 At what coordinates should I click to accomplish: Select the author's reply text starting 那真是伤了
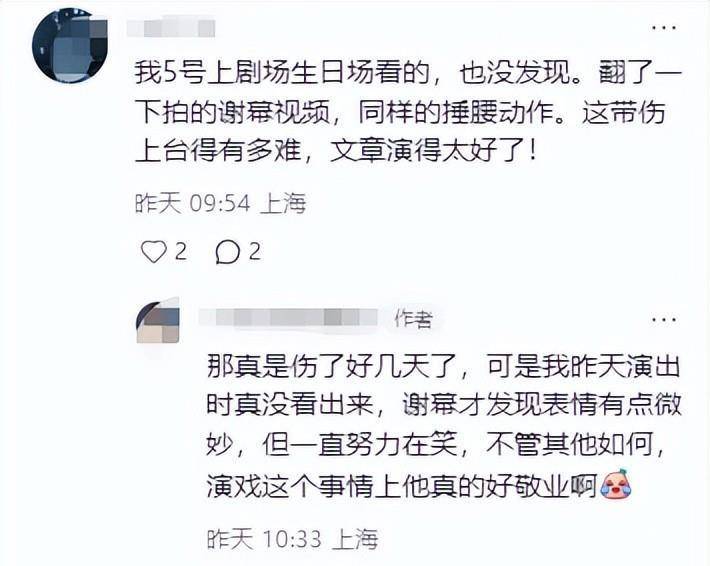pyautogui.click(x=444, y=426)
